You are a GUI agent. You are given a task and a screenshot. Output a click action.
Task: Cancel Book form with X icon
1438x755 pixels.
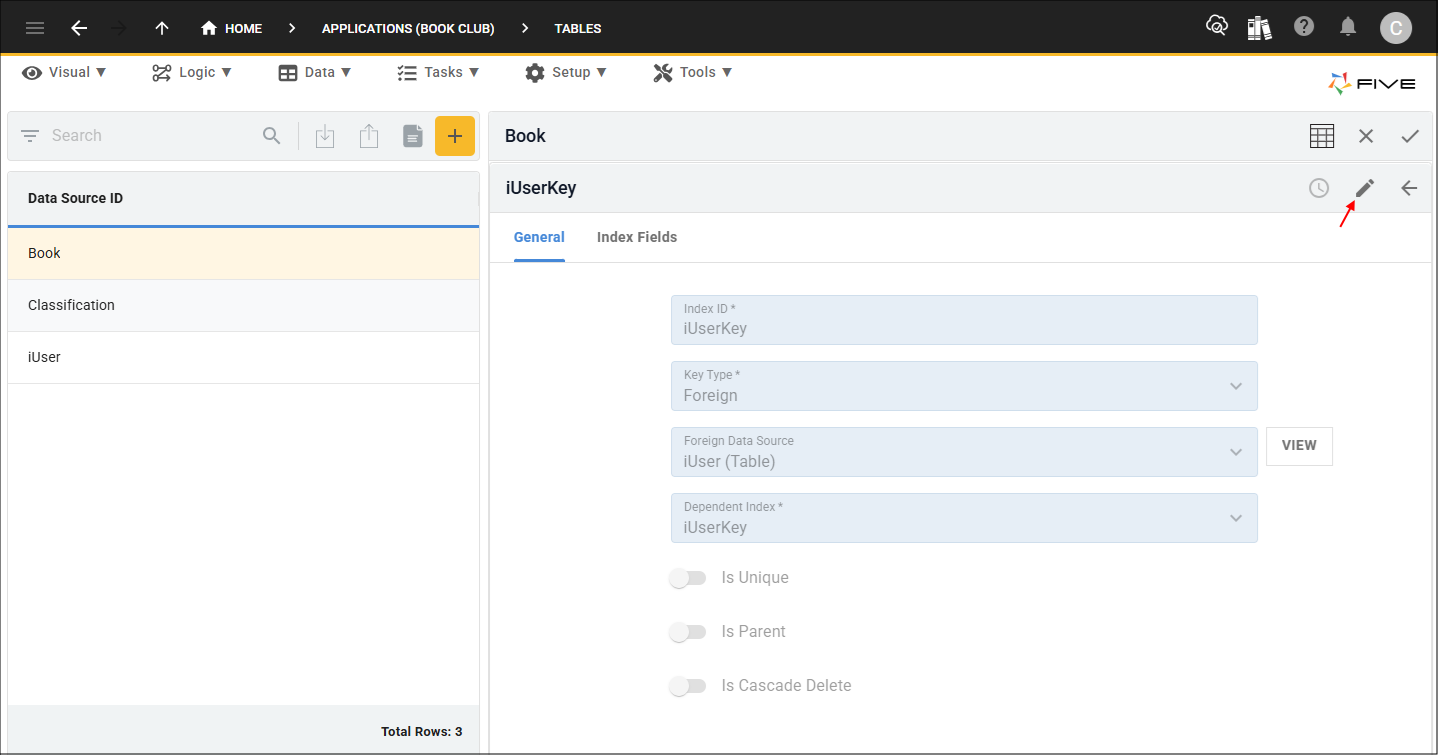1366,136
